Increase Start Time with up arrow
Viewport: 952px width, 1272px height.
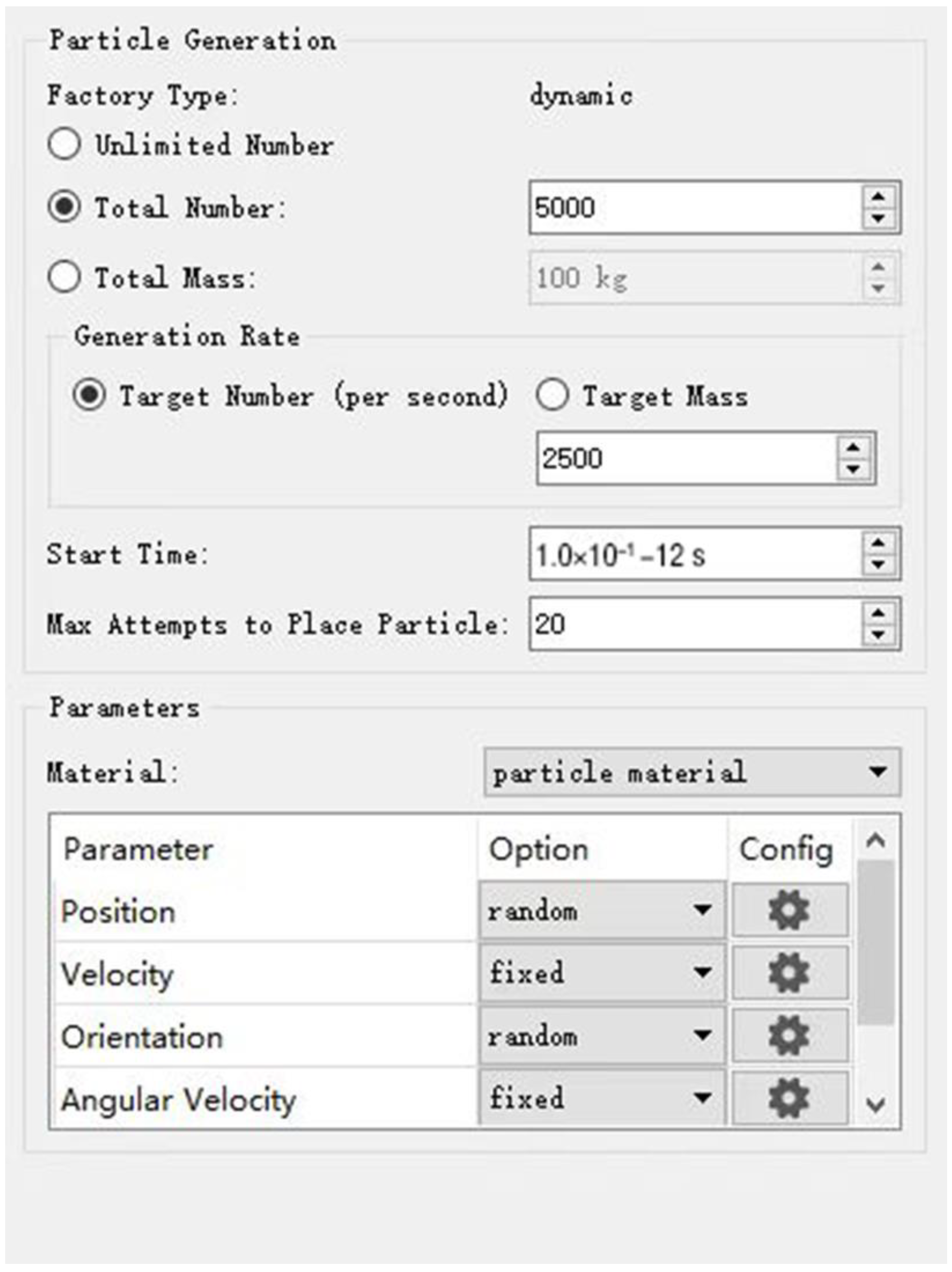[x=878, y=543]
